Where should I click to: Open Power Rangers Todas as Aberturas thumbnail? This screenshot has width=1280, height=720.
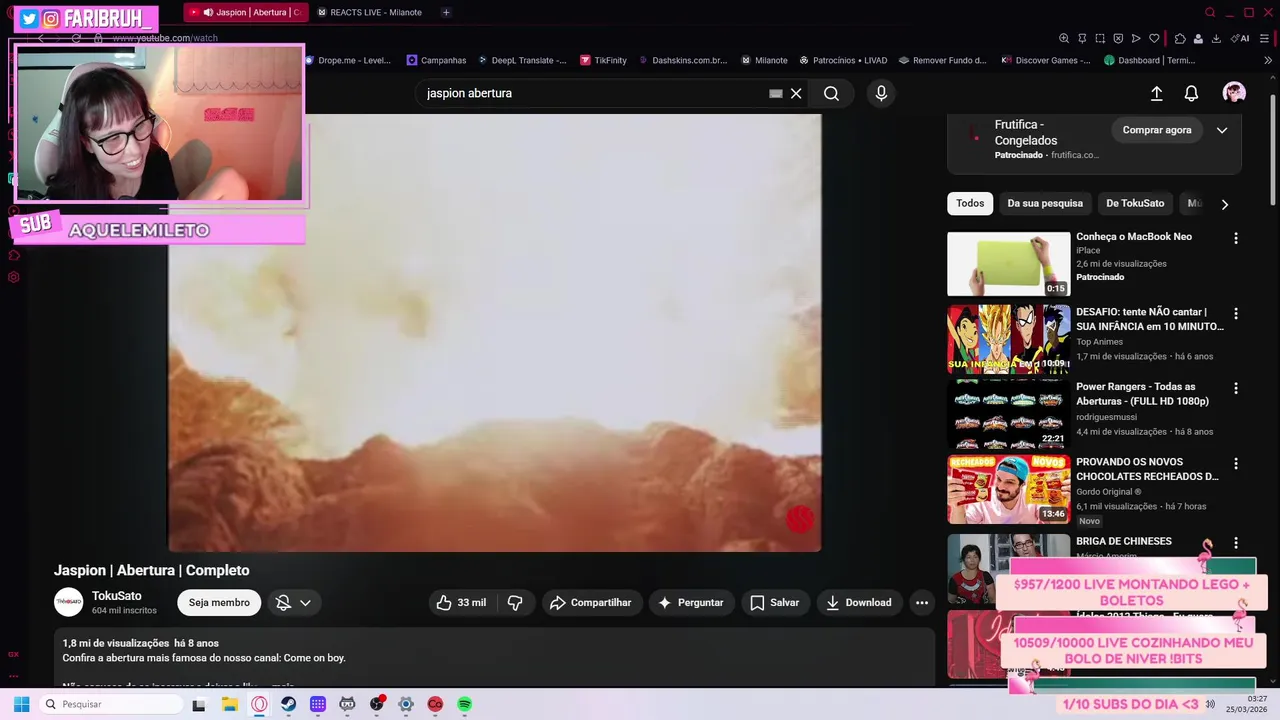(x=1008, y=414)
